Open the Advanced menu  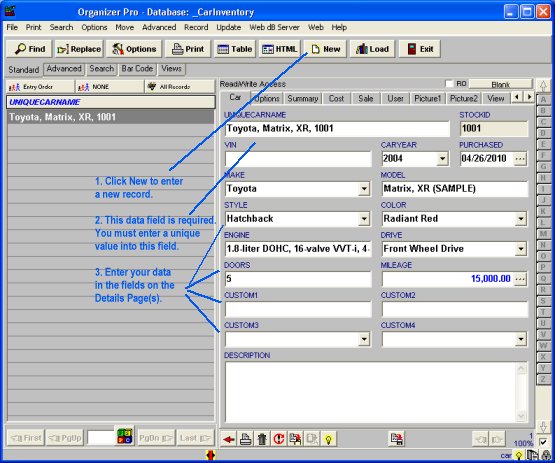pyautogui.click(x=159, y=27)
